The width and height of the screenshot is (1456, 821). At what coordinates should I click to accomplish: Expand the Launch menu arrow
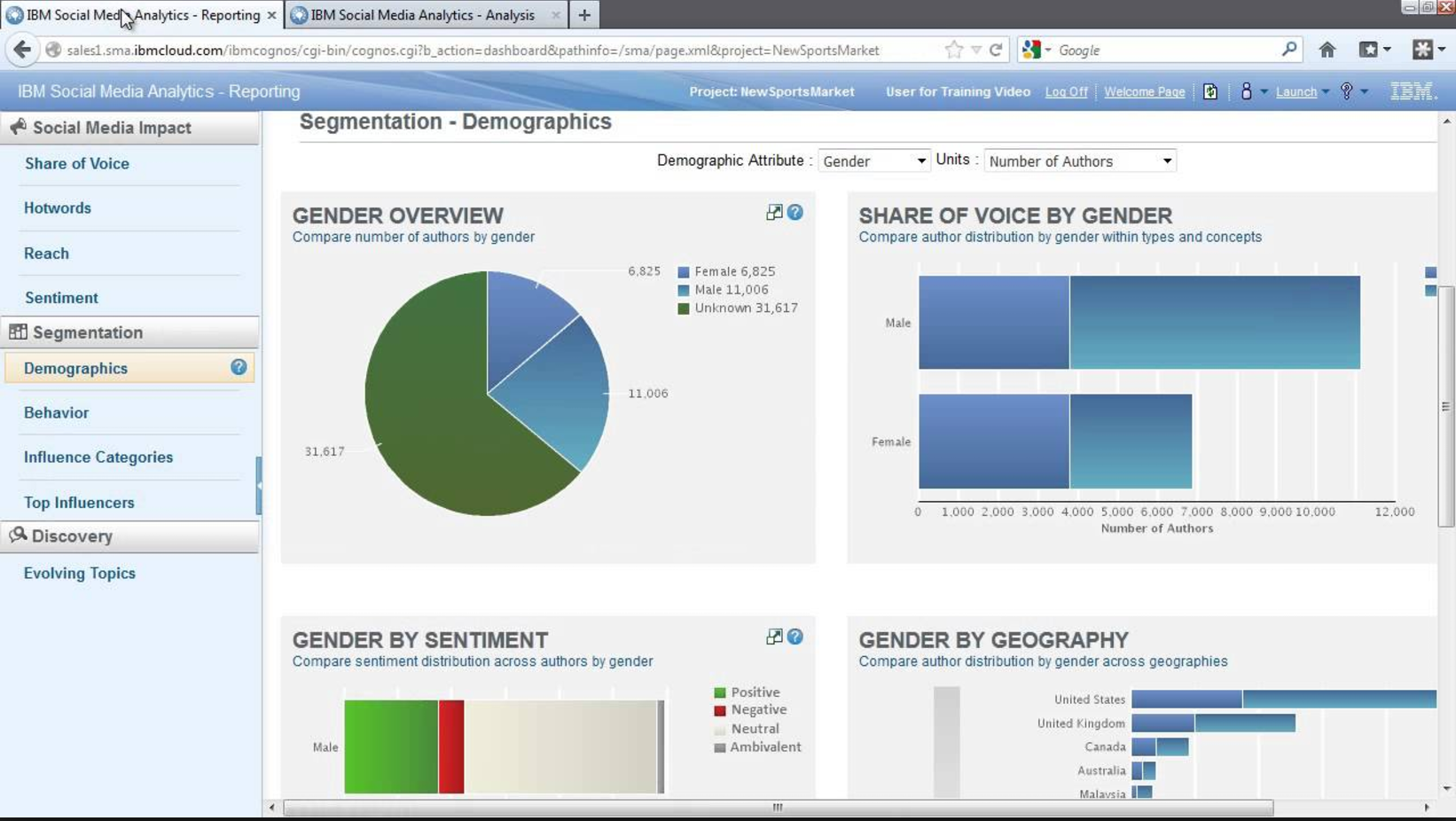1326,92
